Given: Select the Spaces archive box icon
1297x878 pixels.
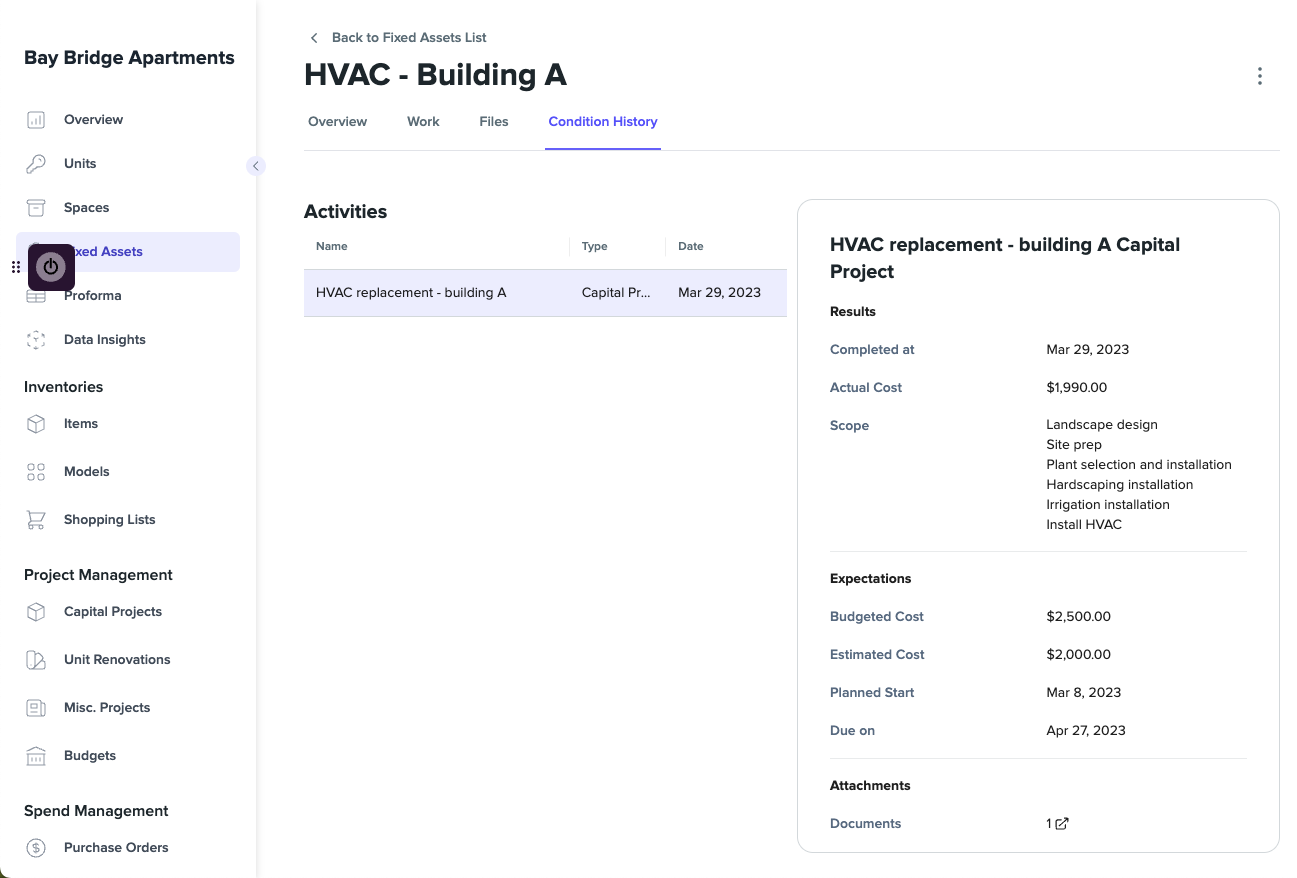Looking at the screenshot, I should click(36, 208).
